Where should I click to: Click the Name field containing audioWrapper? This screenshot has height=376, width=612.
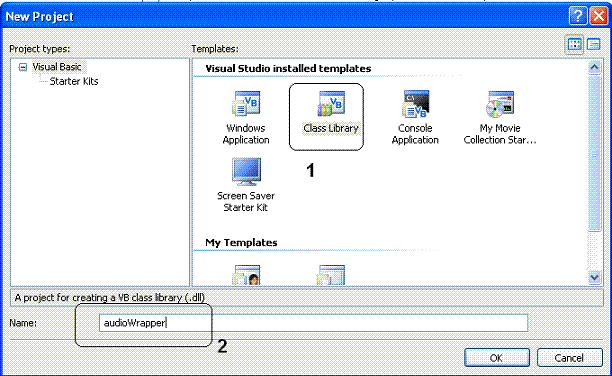313,323
